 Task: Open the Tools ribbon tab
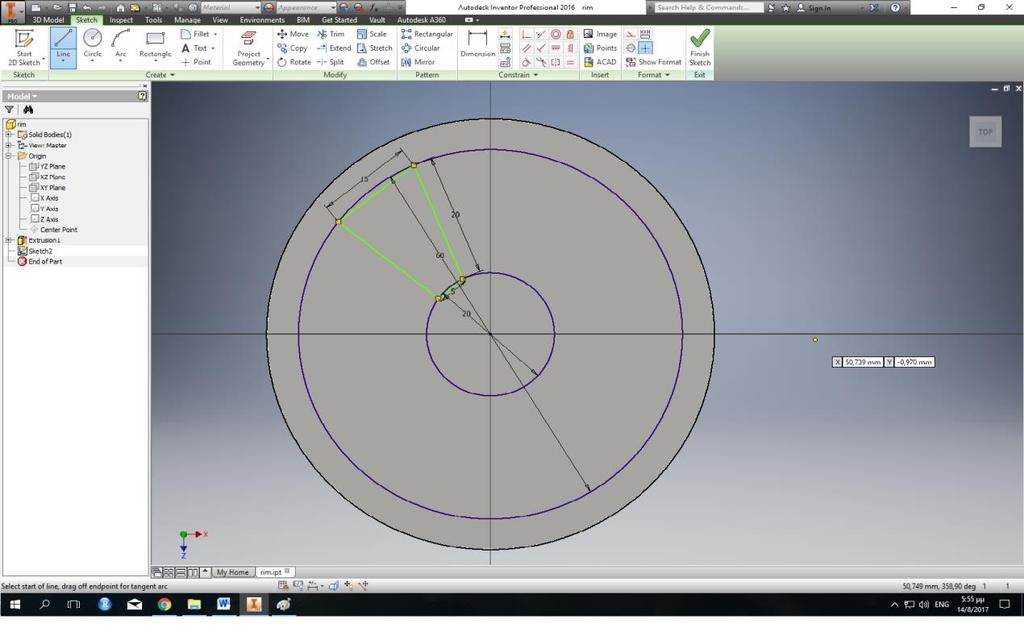coord(153,20)
